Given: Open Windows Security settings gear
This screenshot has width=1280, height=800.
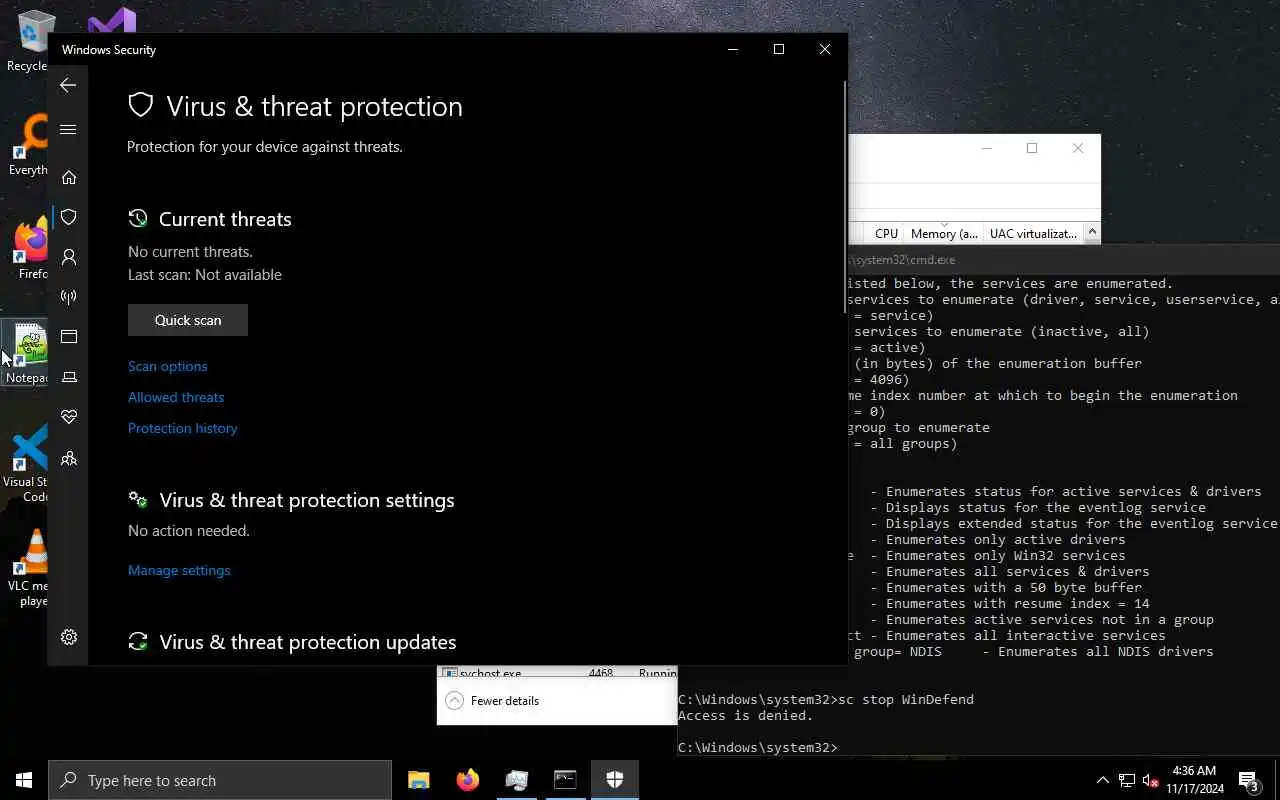Looking at the screenshot, I should coord(69,637).
